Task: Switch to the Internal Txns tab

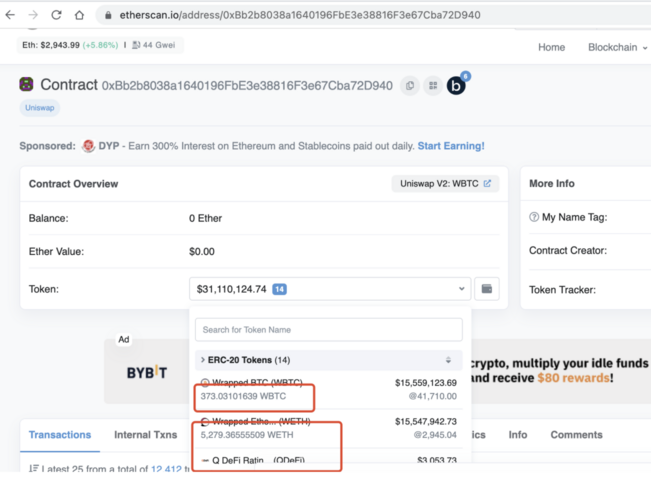Action: coord(145,435)
